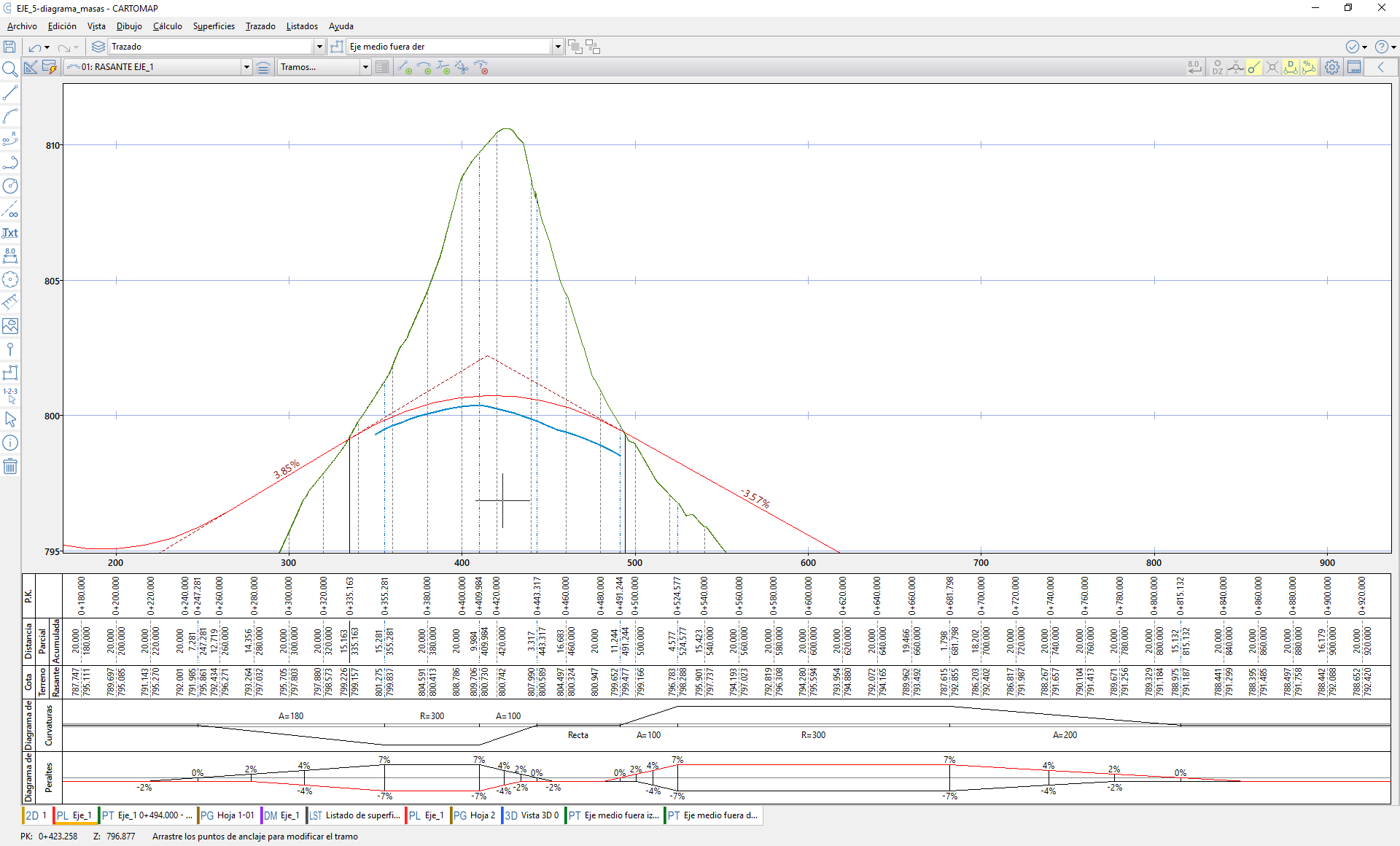The height and width of the screenshot is (846, 1400).
Task: Collapse side panel with the chevron button
Action: [1381, 67]
